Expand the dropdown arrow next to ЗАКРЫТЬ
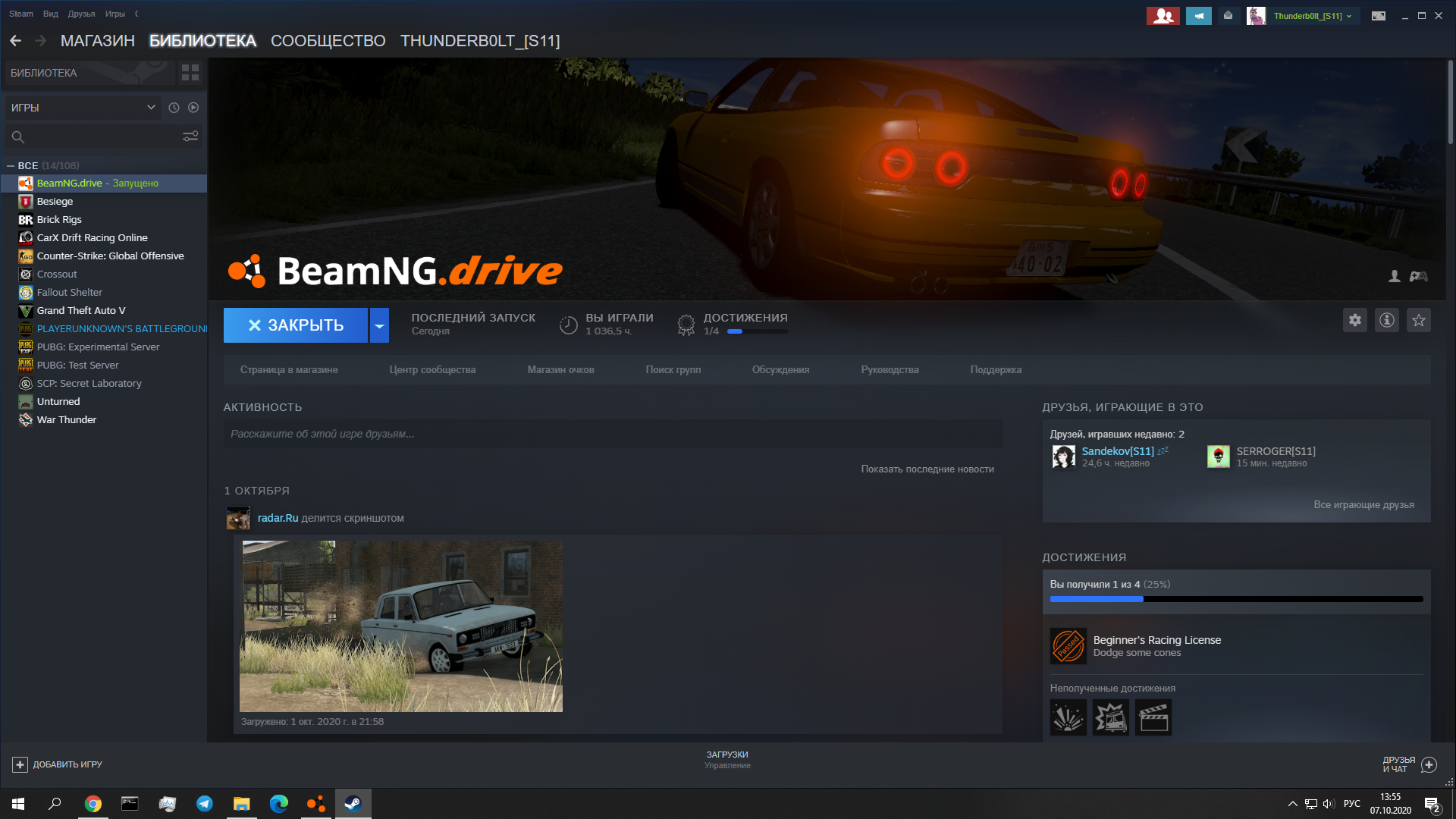Image resolution: width=1456 pixels, height=819 pixels. coord(379,325)
